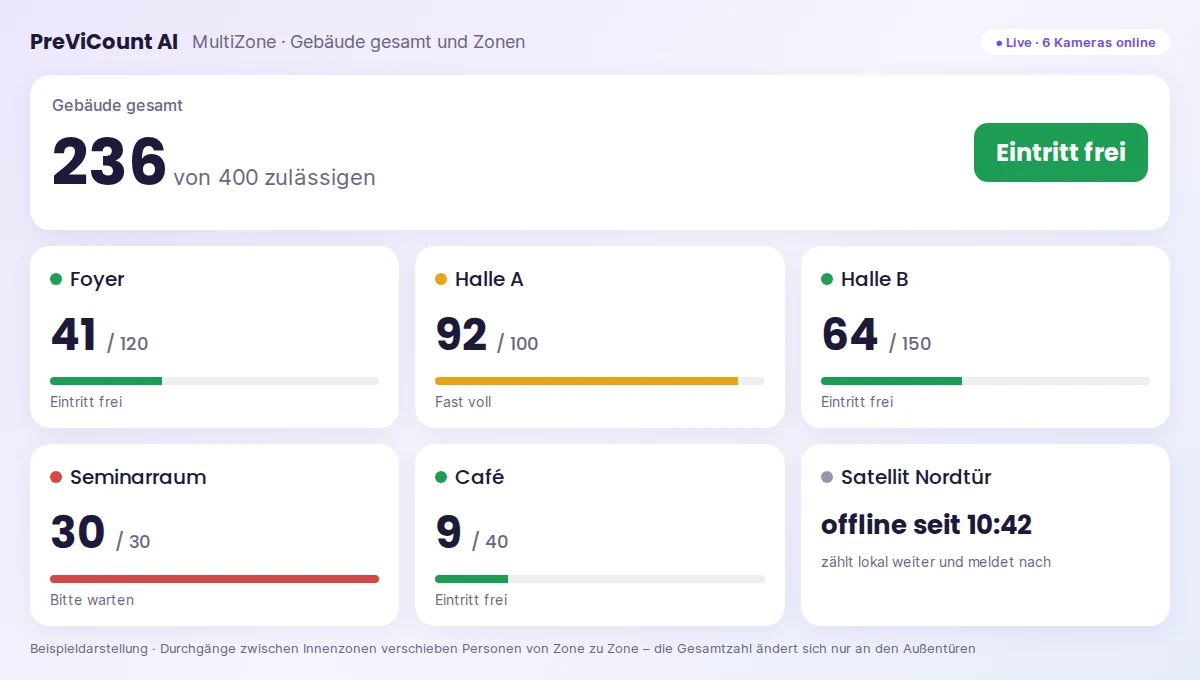The width and height of the screenshot is (1200, 680).
Task: Click the Gebäude gesamt label
Action: pos(118,105)
